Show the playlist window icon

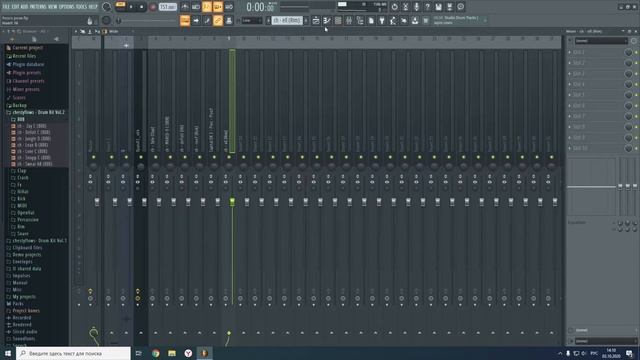[x=316, y=20]
